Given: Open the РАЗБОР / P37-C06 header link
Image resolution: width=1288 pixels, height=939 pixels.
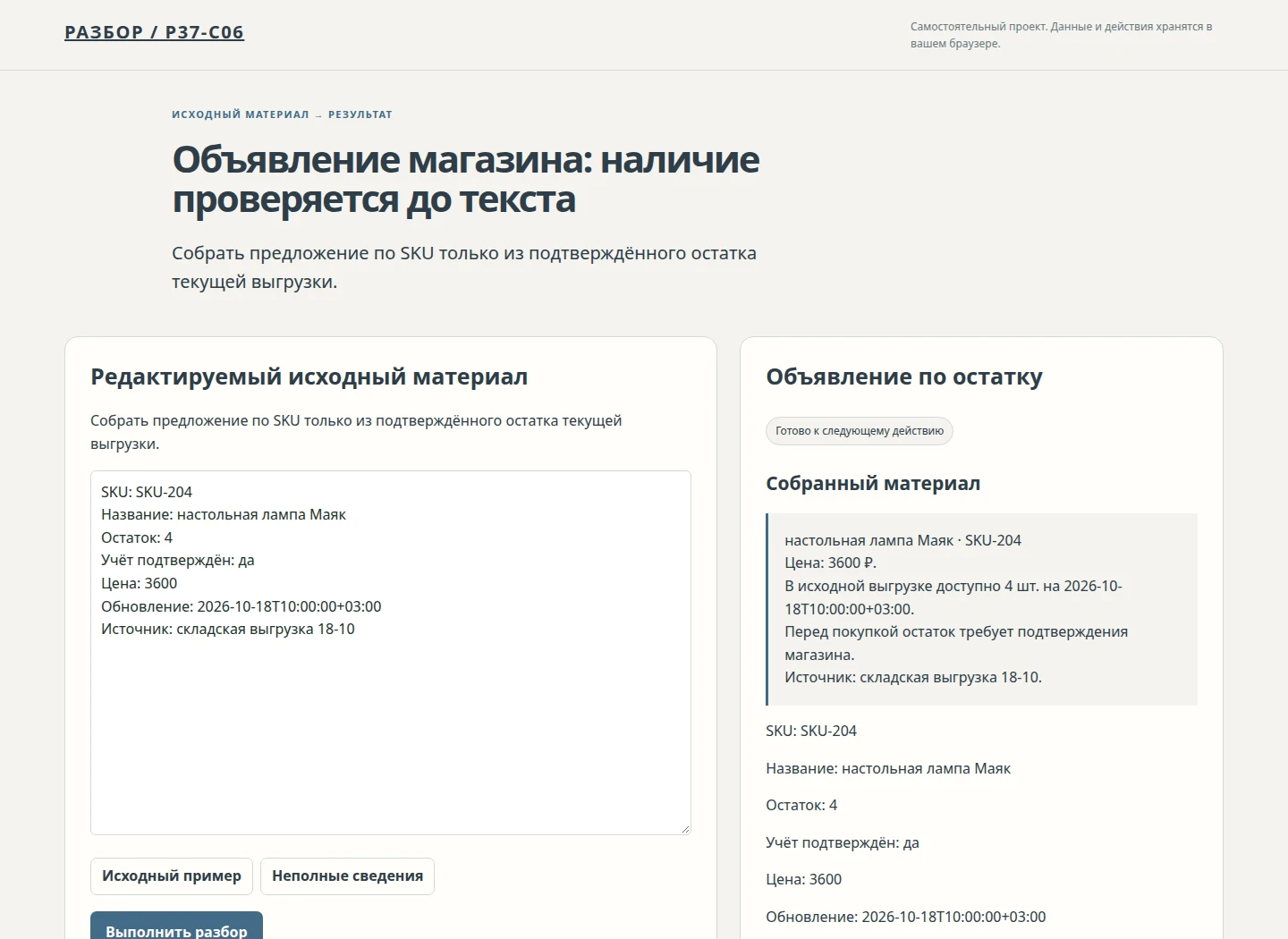Looking at the screenshot, I should 154,32.
